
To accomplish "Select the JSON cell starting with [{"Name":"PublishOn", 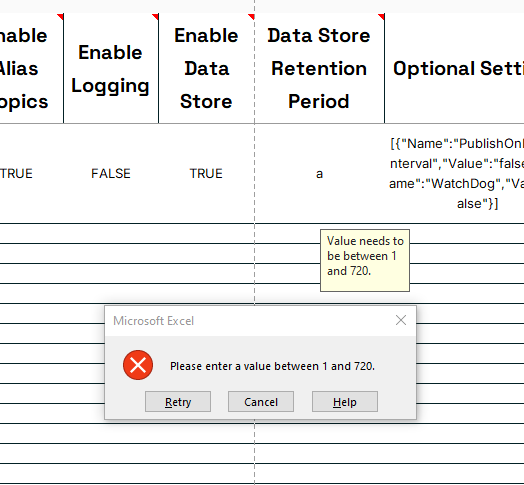I will pyautogui.click(x=454, y=173).
